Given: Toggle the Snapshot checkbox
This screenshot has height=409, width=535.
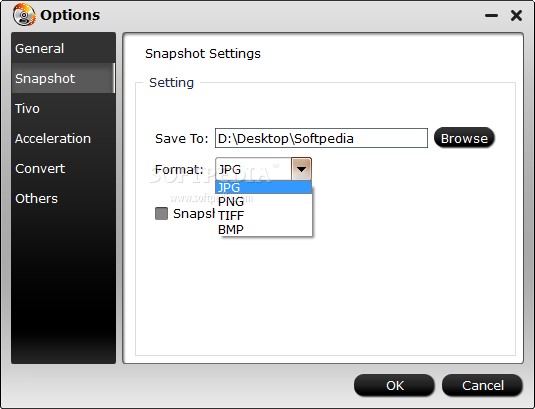Looking at the screenshot, I should point(161,214).
